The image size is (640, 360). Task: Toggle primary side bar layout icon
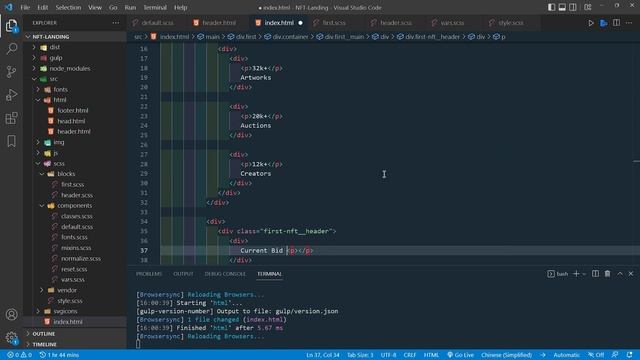point(551,7)
